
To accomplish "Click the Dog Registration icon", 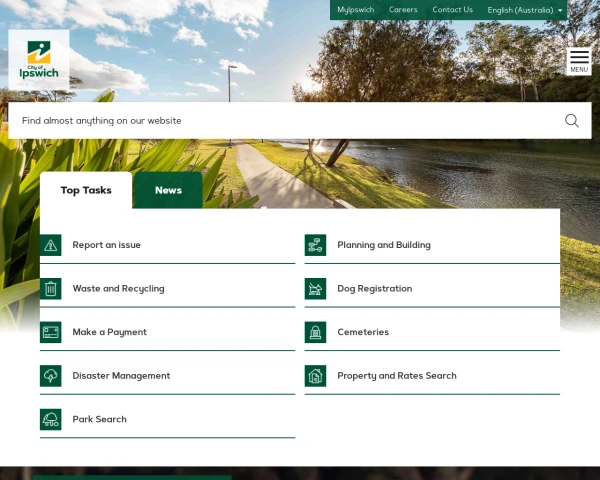I will pyautogui.click(x=316, y=289).
